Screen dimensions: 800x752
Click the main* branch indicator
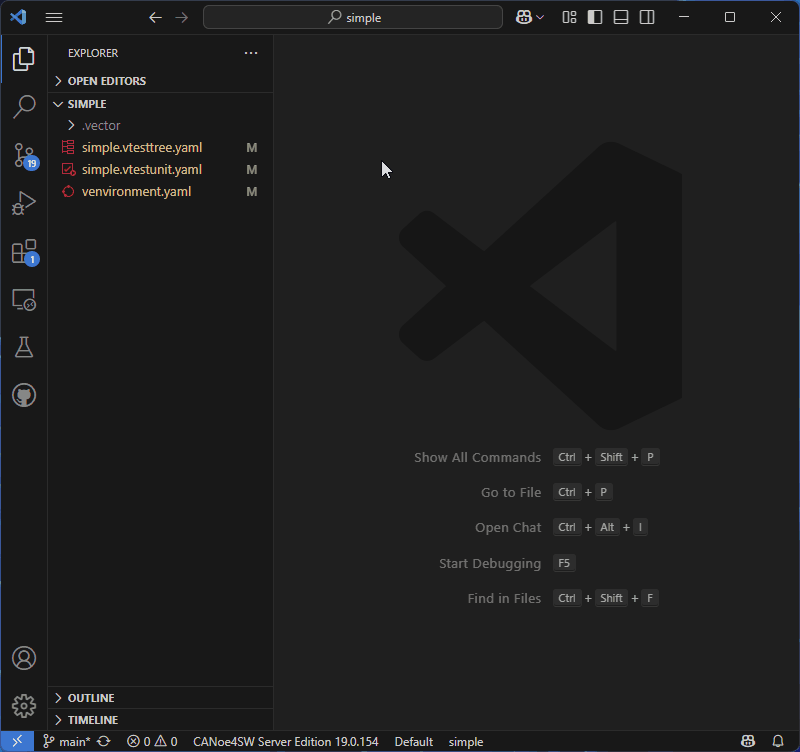(x=66, y=741)
